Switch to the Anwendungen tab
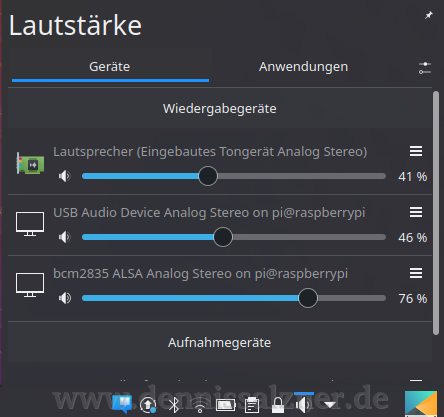 (304, 67)
